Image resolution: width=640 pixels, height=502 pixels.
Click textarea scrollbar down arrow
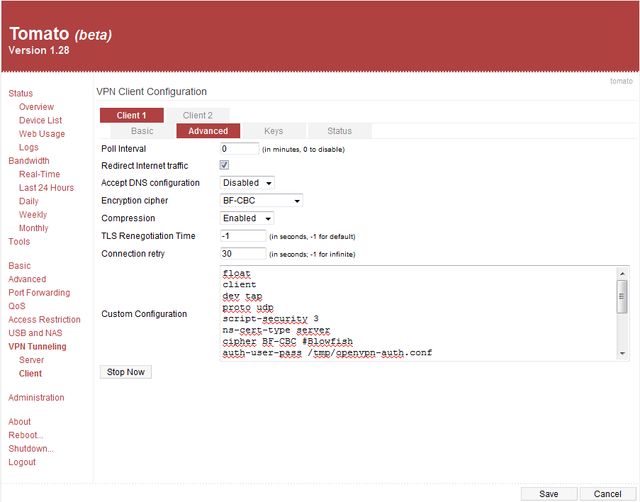(622, 353)
